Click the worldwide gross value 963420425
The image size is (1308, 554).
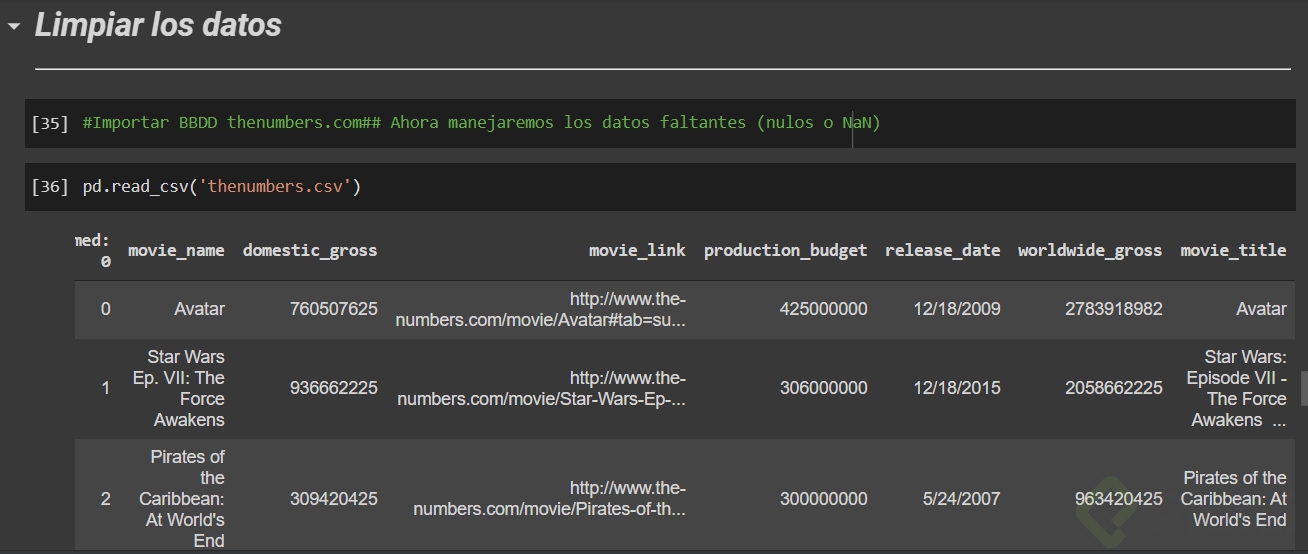coord(1119,498)
